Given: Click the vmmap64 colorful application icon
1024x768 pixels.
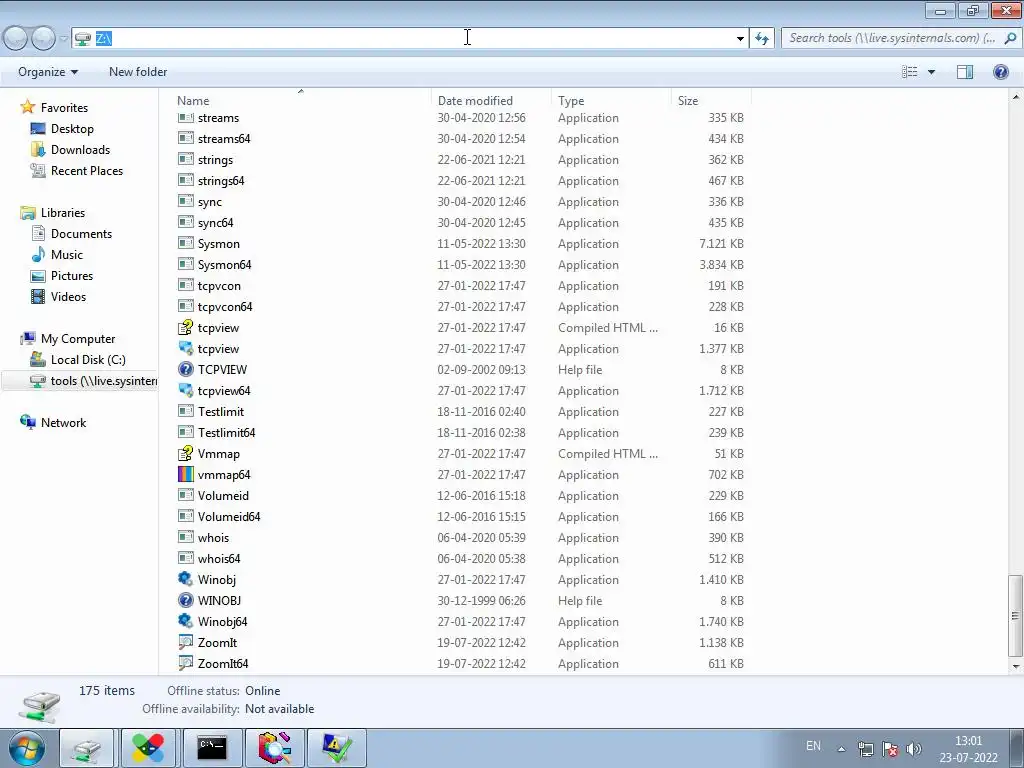Looking at the screenshot, I should 186,475.
